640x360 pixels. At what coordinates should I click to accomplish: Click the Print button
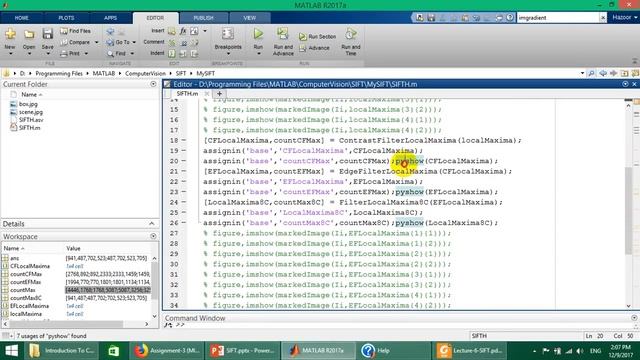(x=70, y=53)
